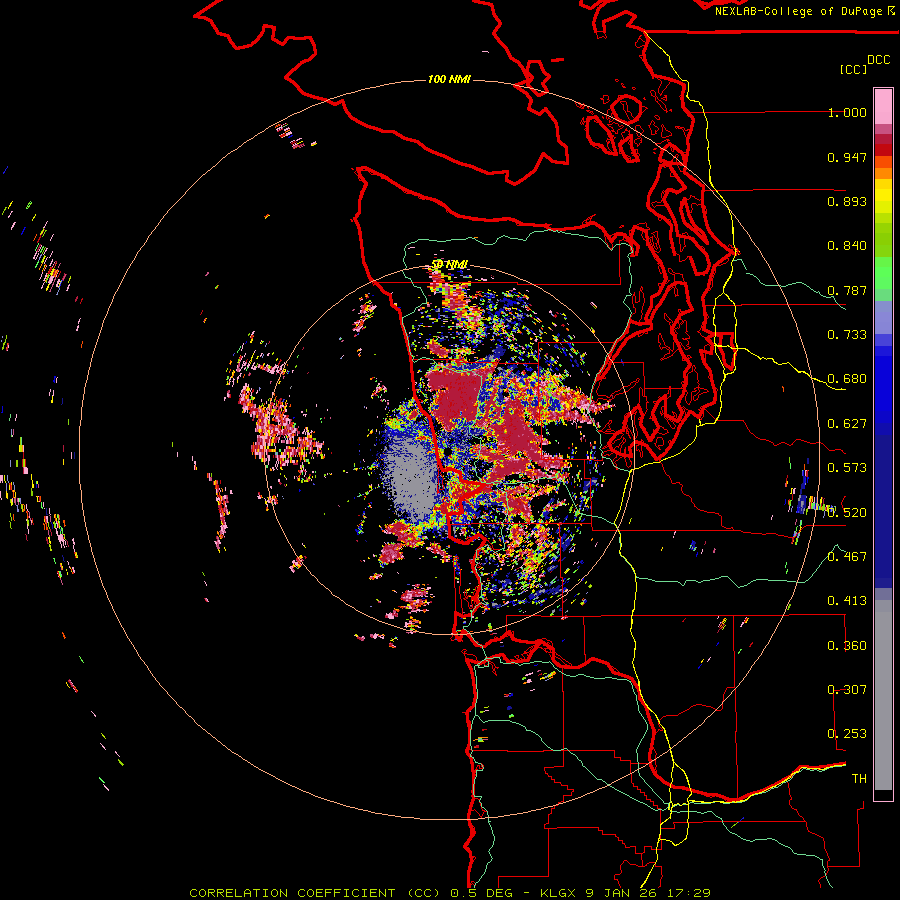Click the 0.413 scale value
This screenshot has height=900, width=900.
pos(847,601)
